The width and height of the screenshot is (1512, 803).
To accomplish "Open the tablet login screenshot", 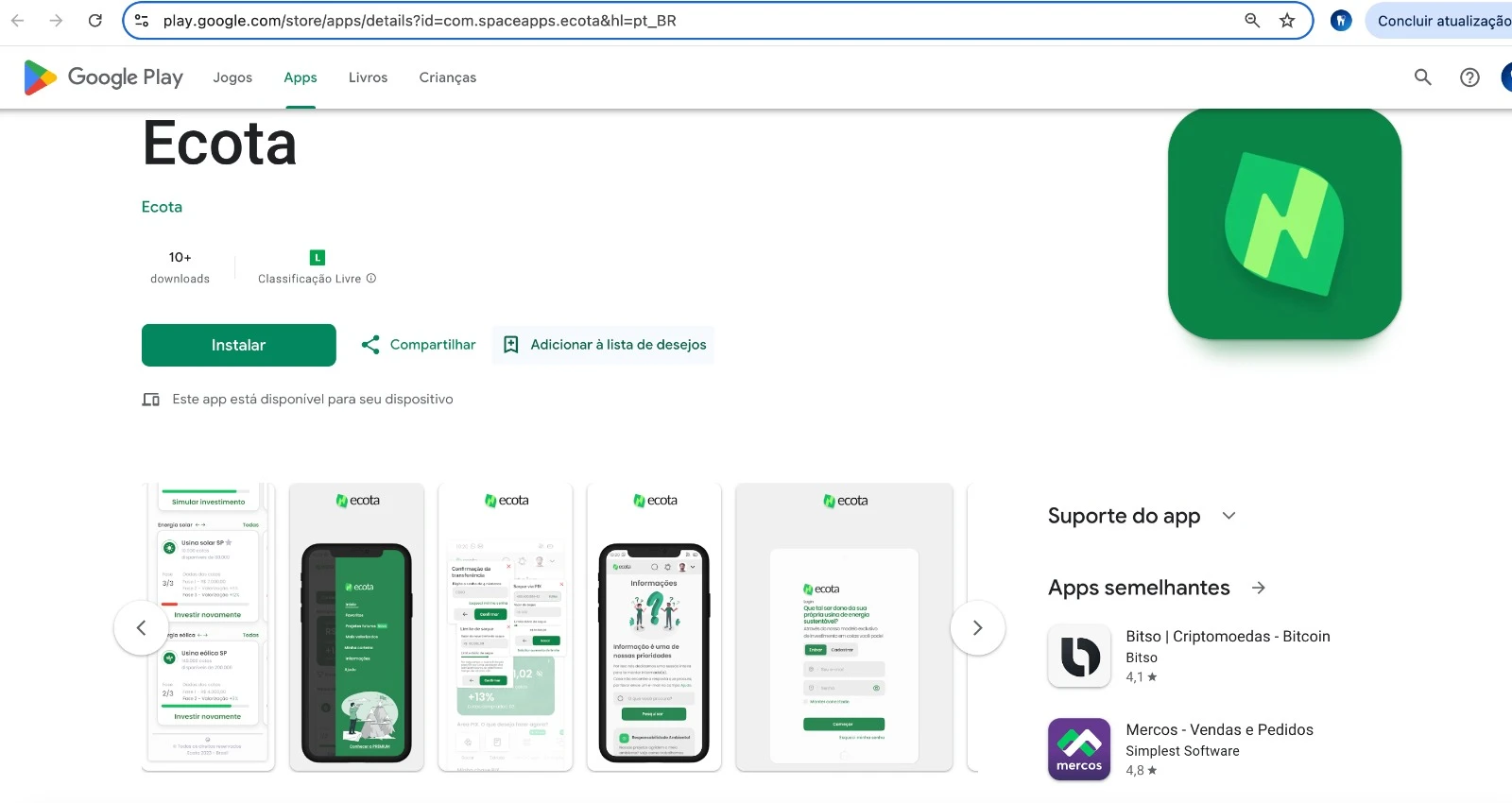I will tap(844, 627).
